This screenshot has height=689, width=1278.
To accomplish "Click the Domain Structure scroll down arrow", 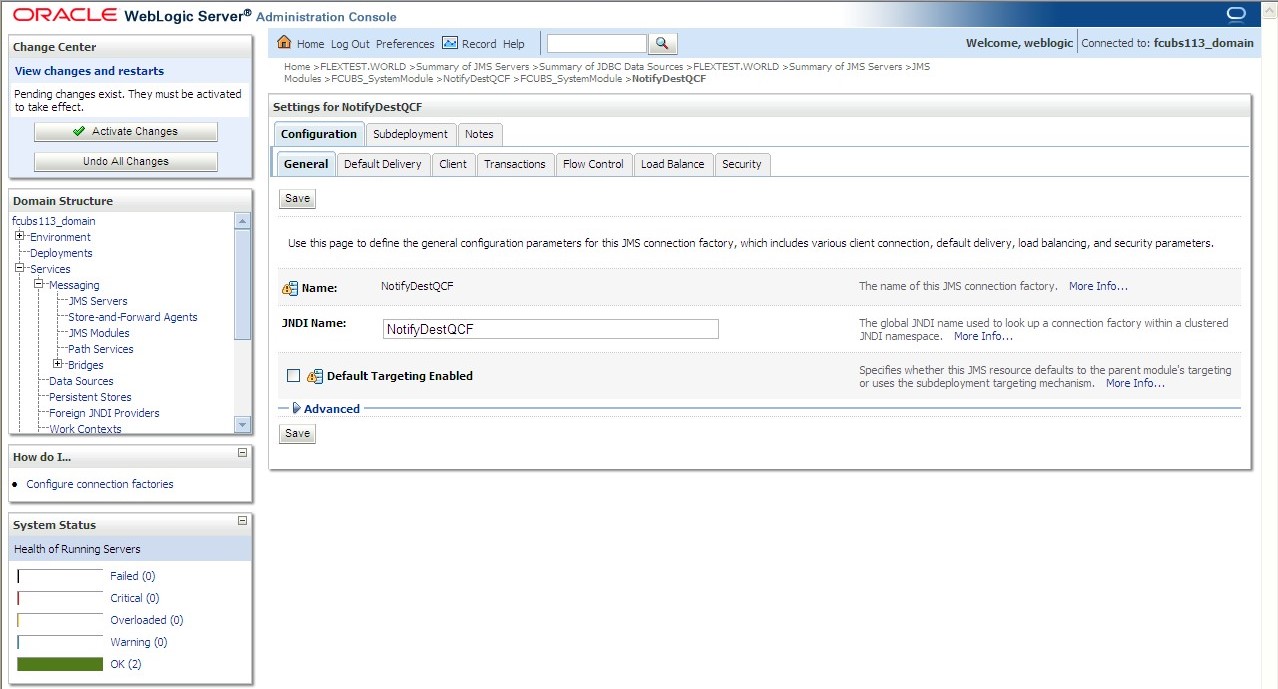I will (x=242, y=425).
